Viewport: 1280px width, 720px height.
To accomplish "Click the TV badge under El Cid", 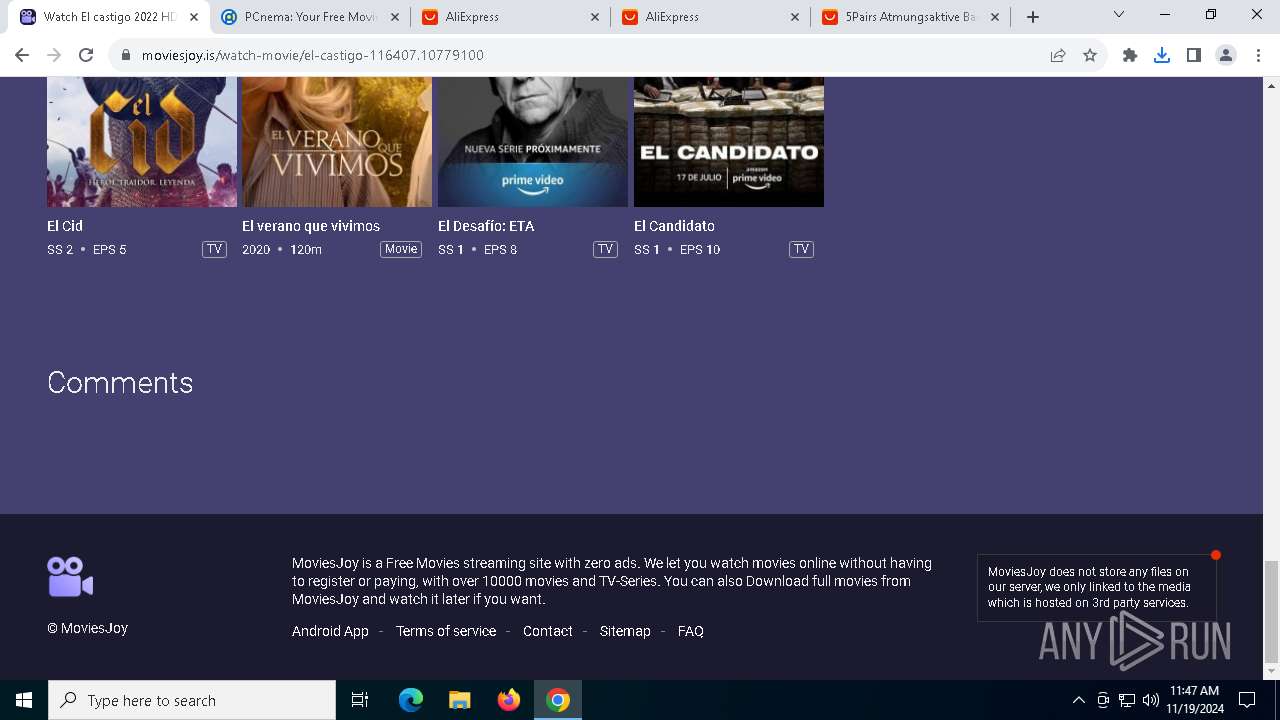I will pos(214,249).
